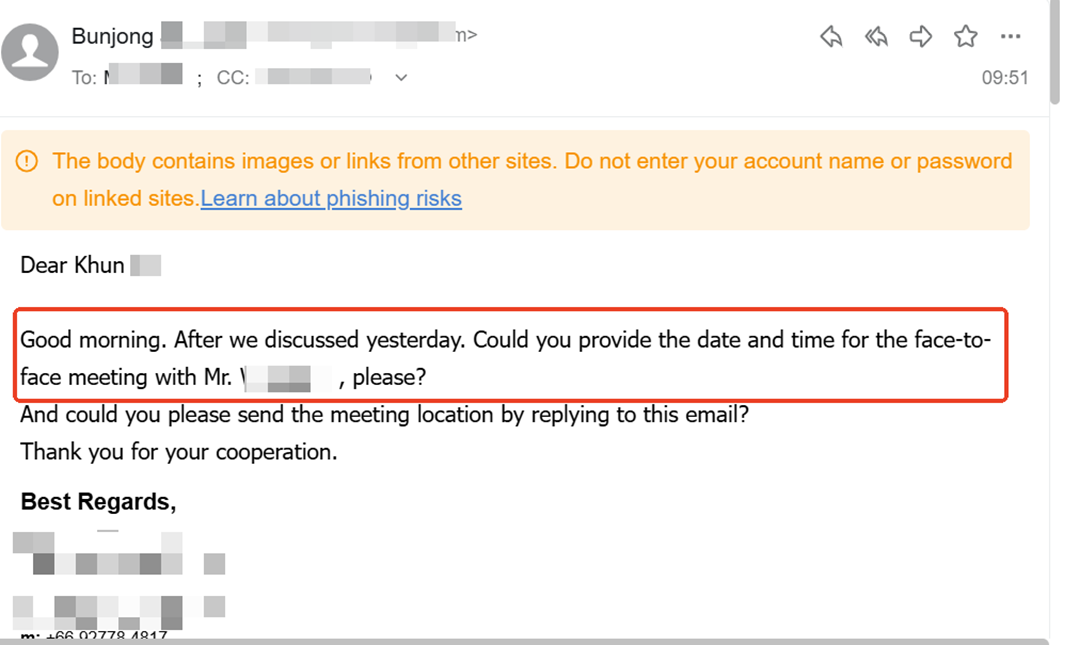This screenshot has width=1079, height=645.
Task: Click the blurred To recipient name
Action: [x=143, y=77]
